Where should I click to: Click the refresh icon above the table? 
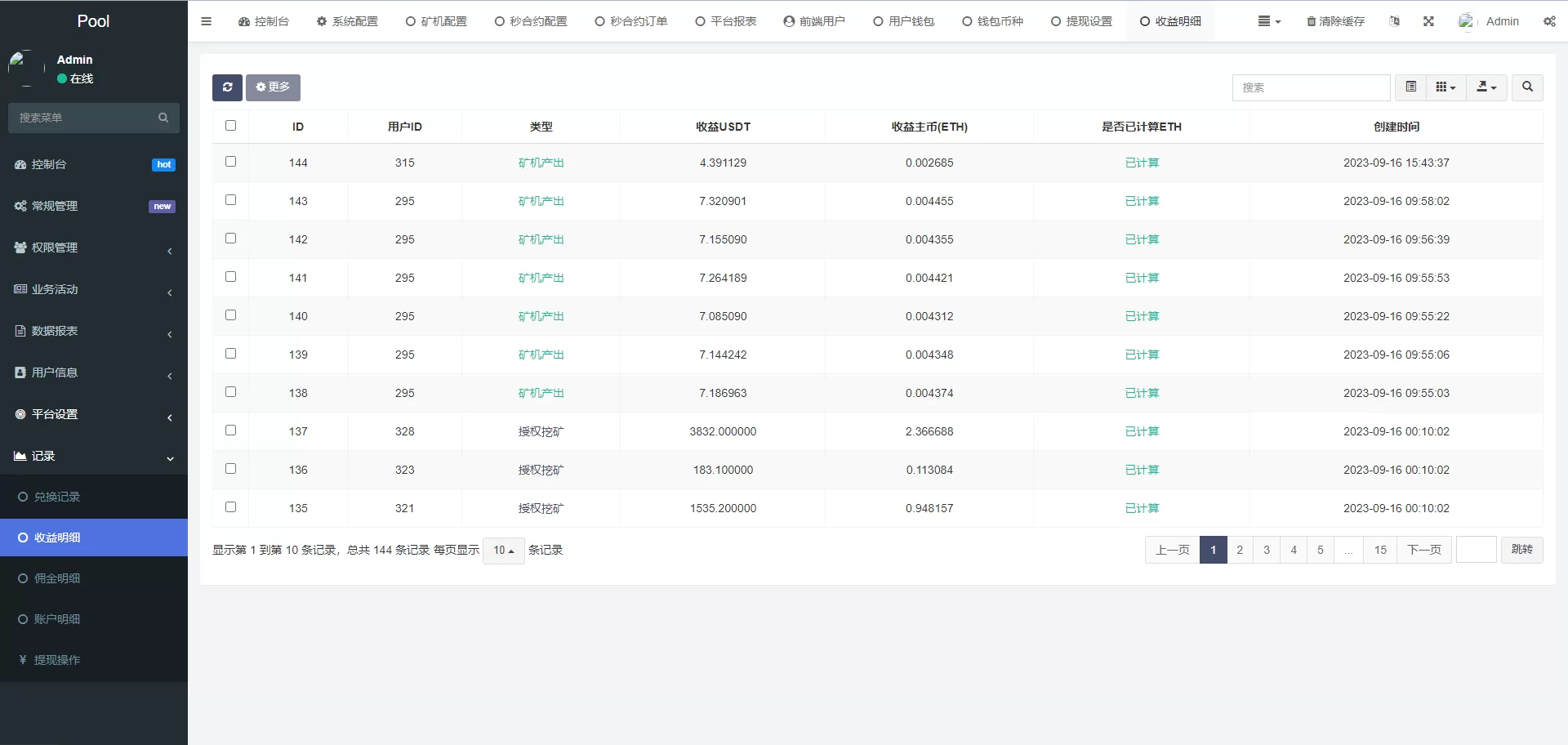227,87
